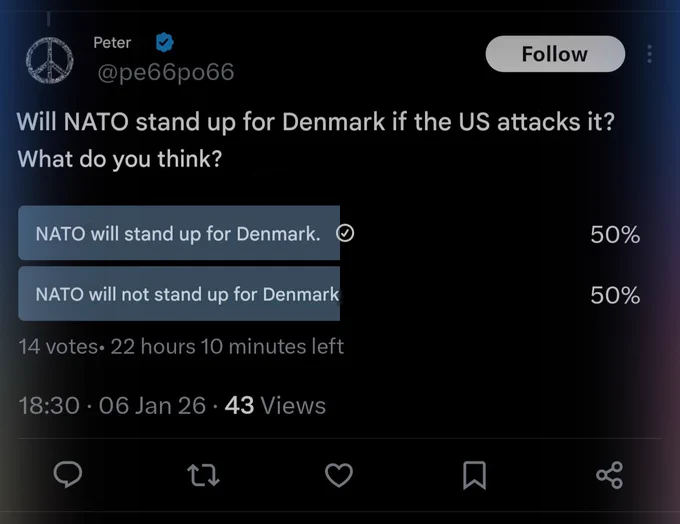The image size is (680, 524).
Task: Open the share icon
Action: (610, 475)
